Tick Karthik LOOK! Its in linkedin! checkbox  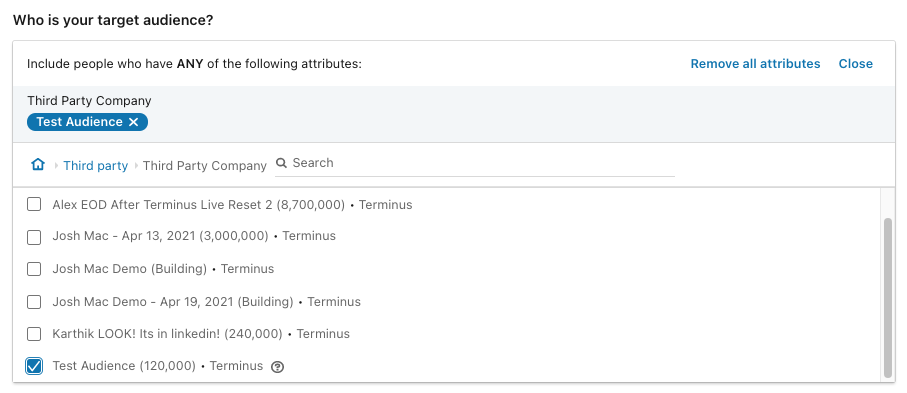coord(34,334)
